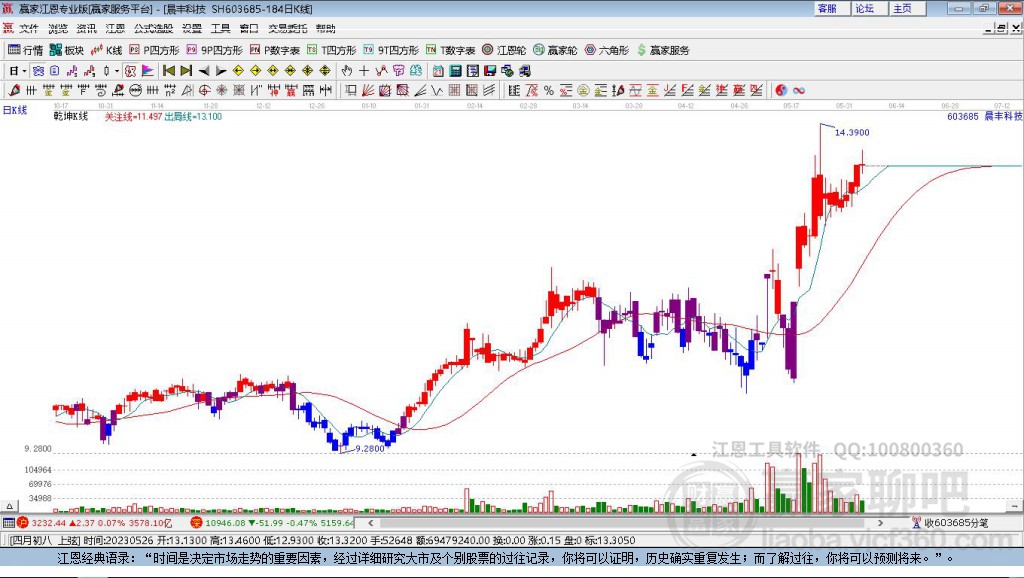
Task: Click the black left arrow icon
Action: coord(204,71)
